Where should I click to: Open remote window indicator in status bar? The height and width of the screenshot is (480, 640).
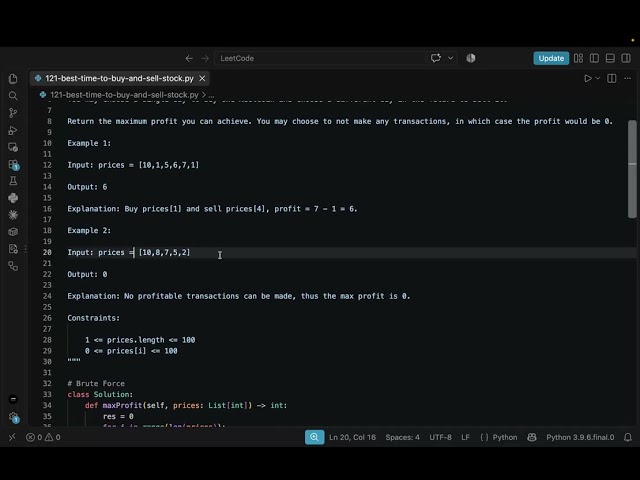[12, 437]
